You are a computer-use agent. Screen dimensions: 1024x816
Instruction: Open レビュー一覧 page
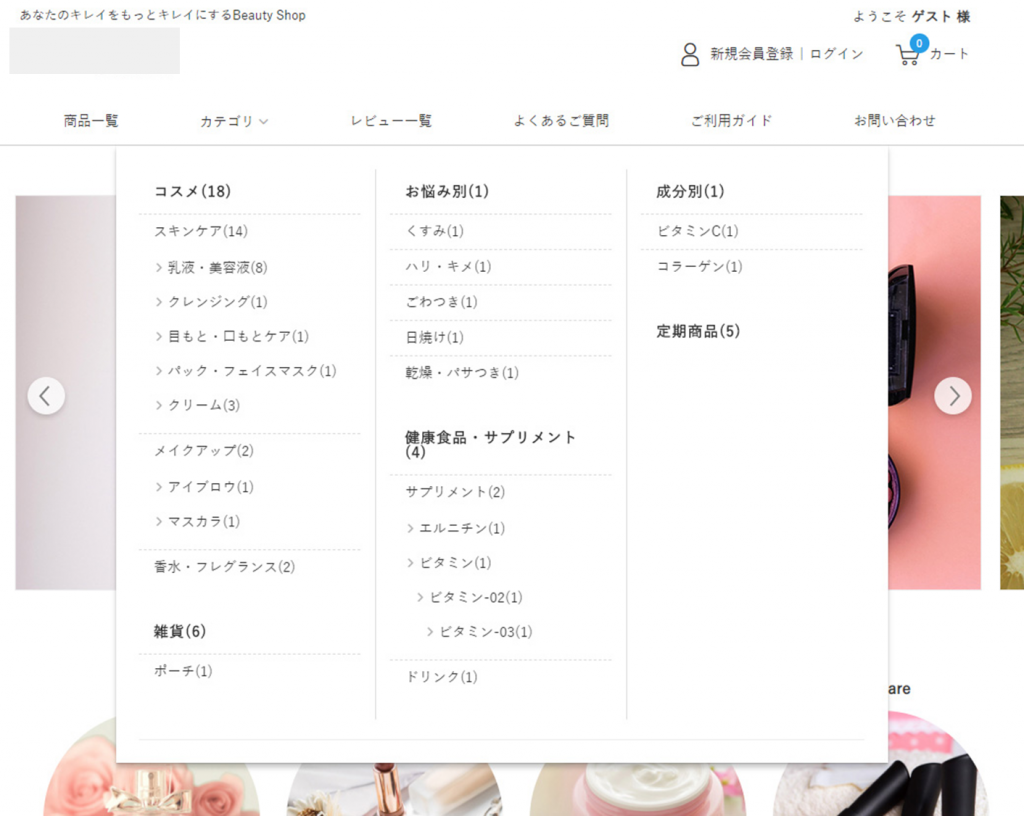pos(391,121)
